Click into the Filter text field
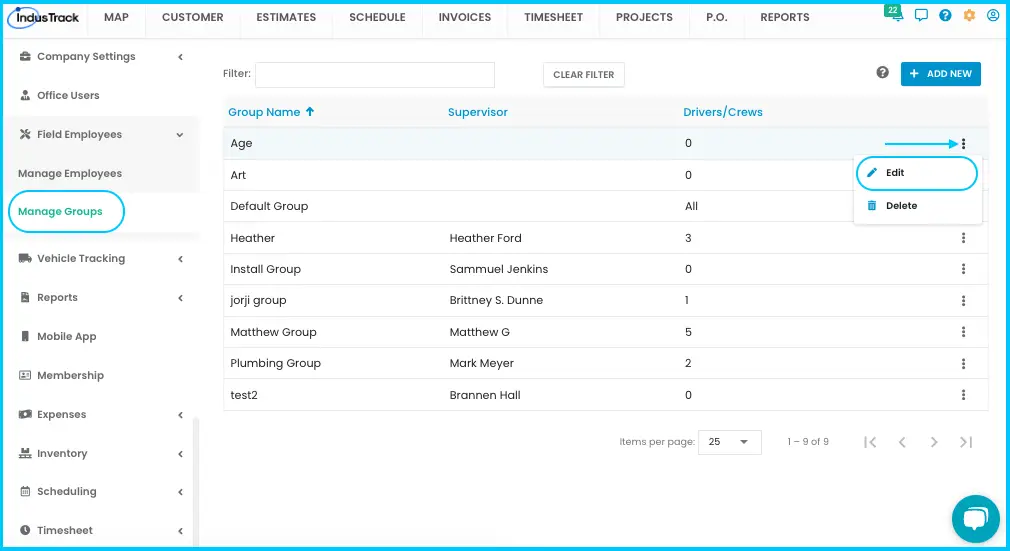The width and height of the screenshot is (1010, 551). coord(375,75)
